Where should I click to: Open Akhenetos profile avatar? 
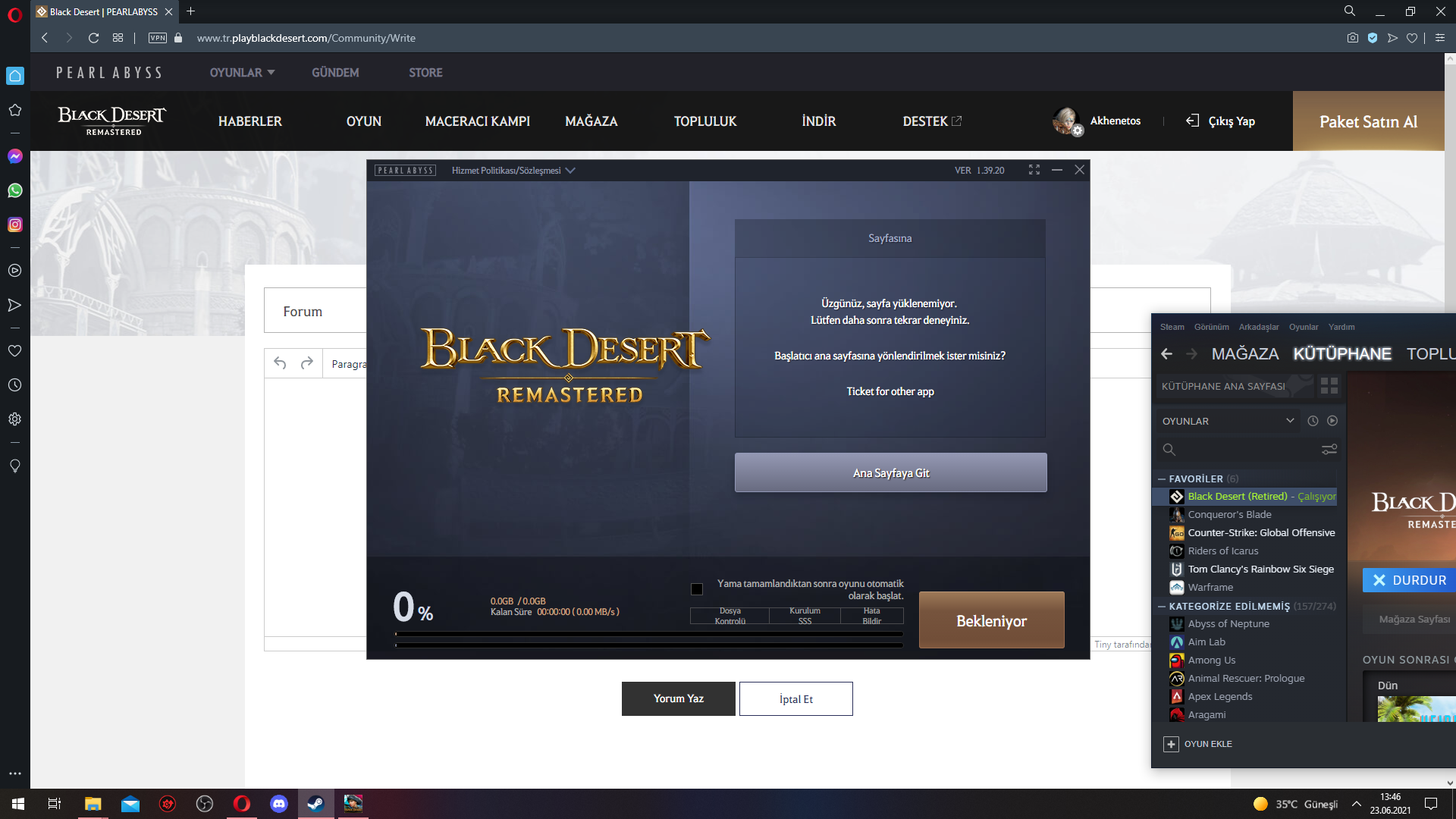coord(1066,121)
